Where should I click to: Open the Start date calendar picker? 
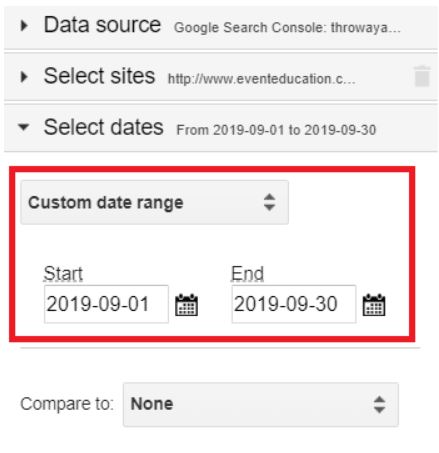click(x=186, y=304)
